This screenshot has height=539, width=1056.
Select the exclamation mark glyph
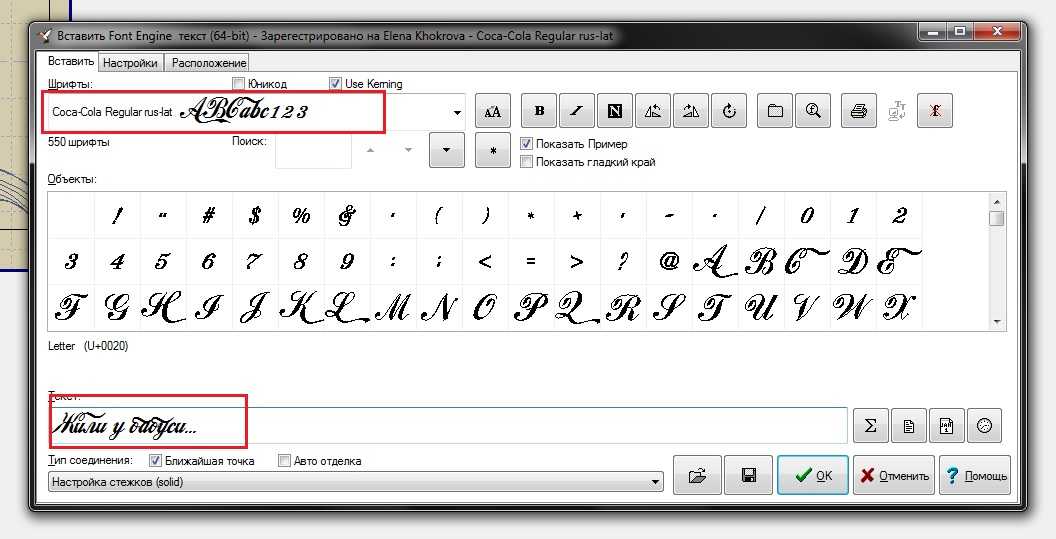(x=117, y=216)
